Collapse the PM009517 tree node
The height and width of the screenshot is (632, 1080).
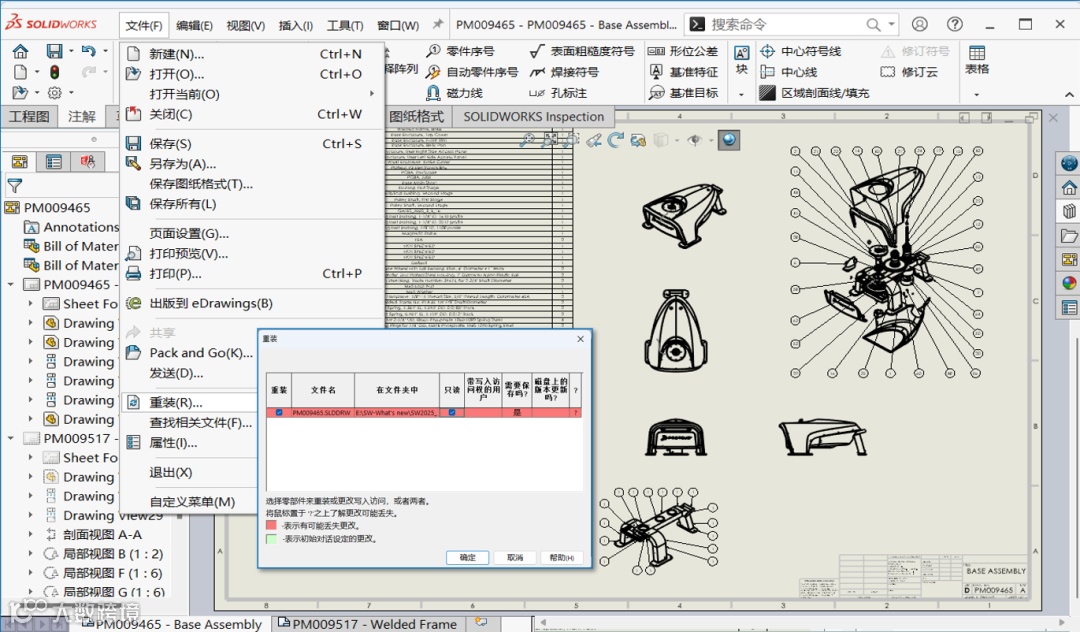(x=10, y=438)
